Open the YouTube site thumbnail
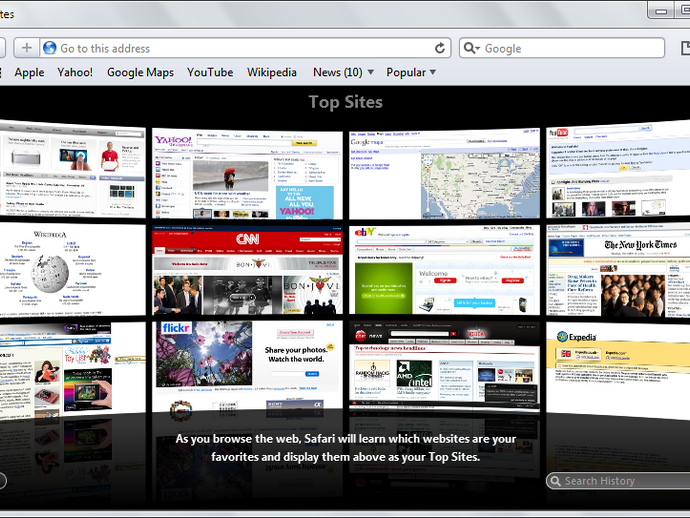 click(618, 169)
